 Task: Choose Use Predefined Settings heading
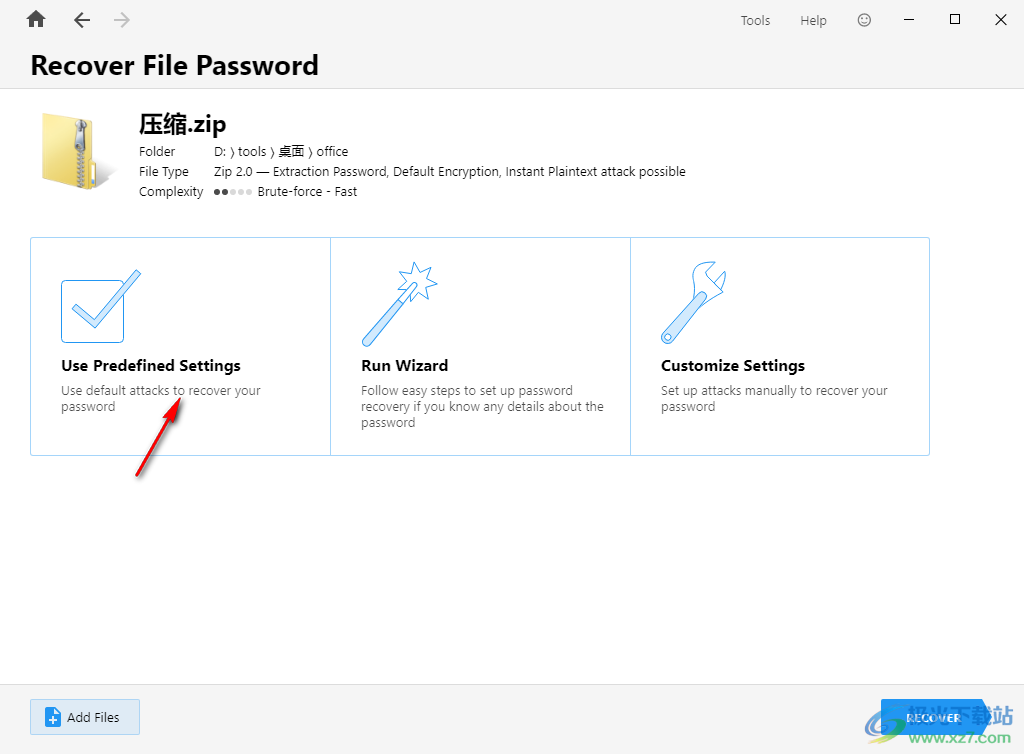pos(151,366)
